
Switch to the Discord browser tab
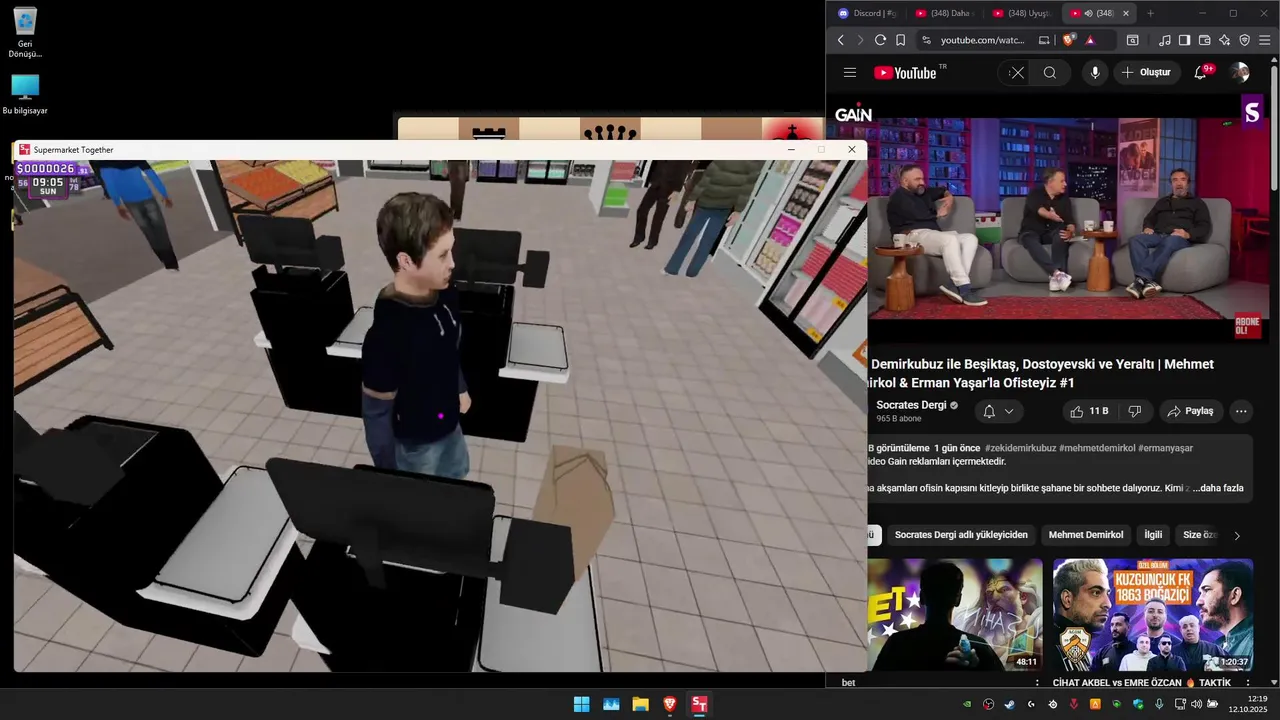(867, 13)
